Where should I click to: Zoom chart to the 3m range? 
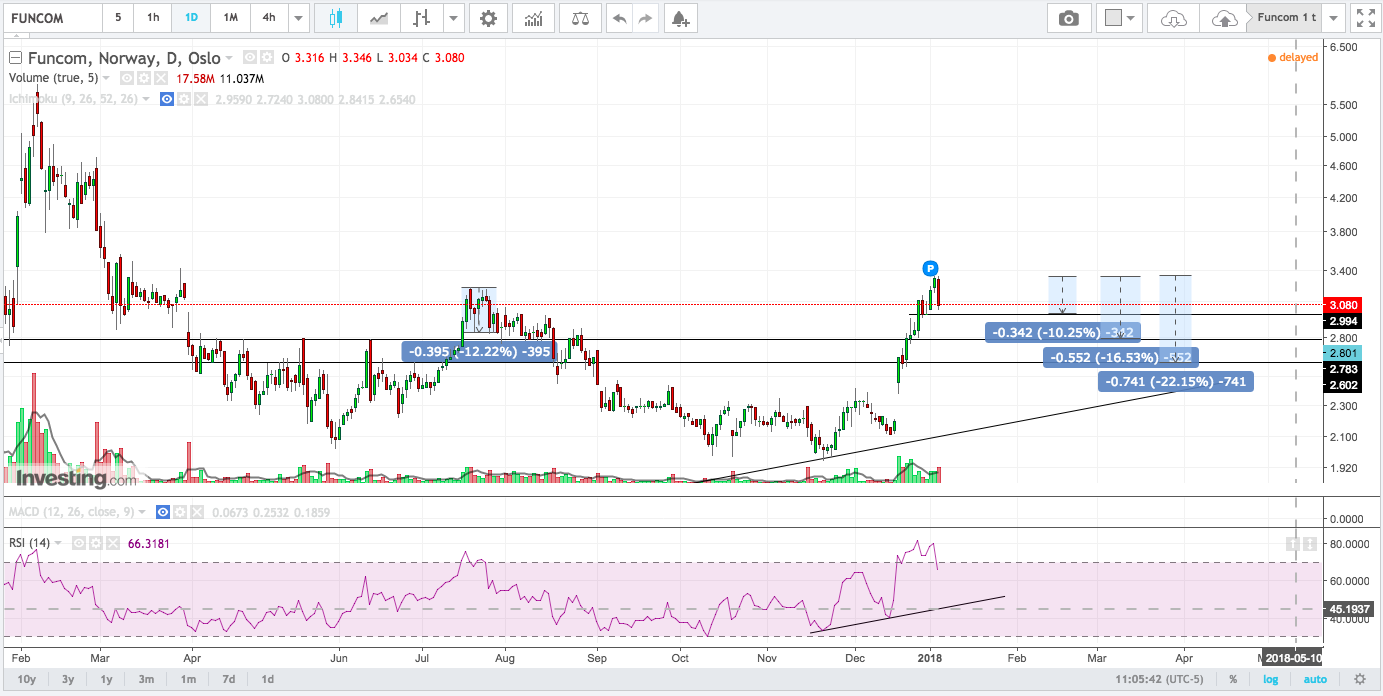point(146,680)
